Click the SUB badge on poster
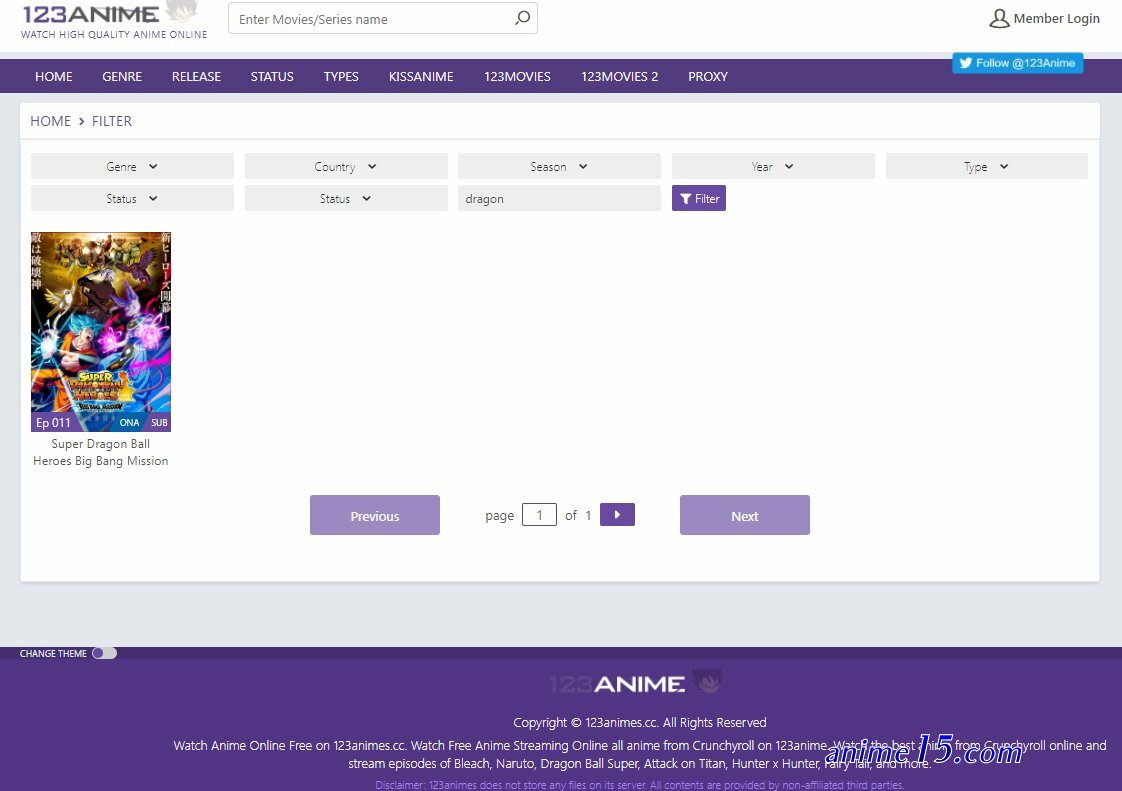The width and height of the screenshot is (1122, 791). coord(160,422)
